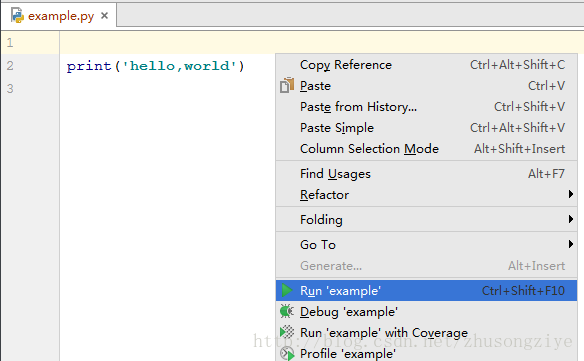The image size is (584, 361).
Task: Click the Alt+Shift+Insert shortcut label
Action: coord(520,149)
